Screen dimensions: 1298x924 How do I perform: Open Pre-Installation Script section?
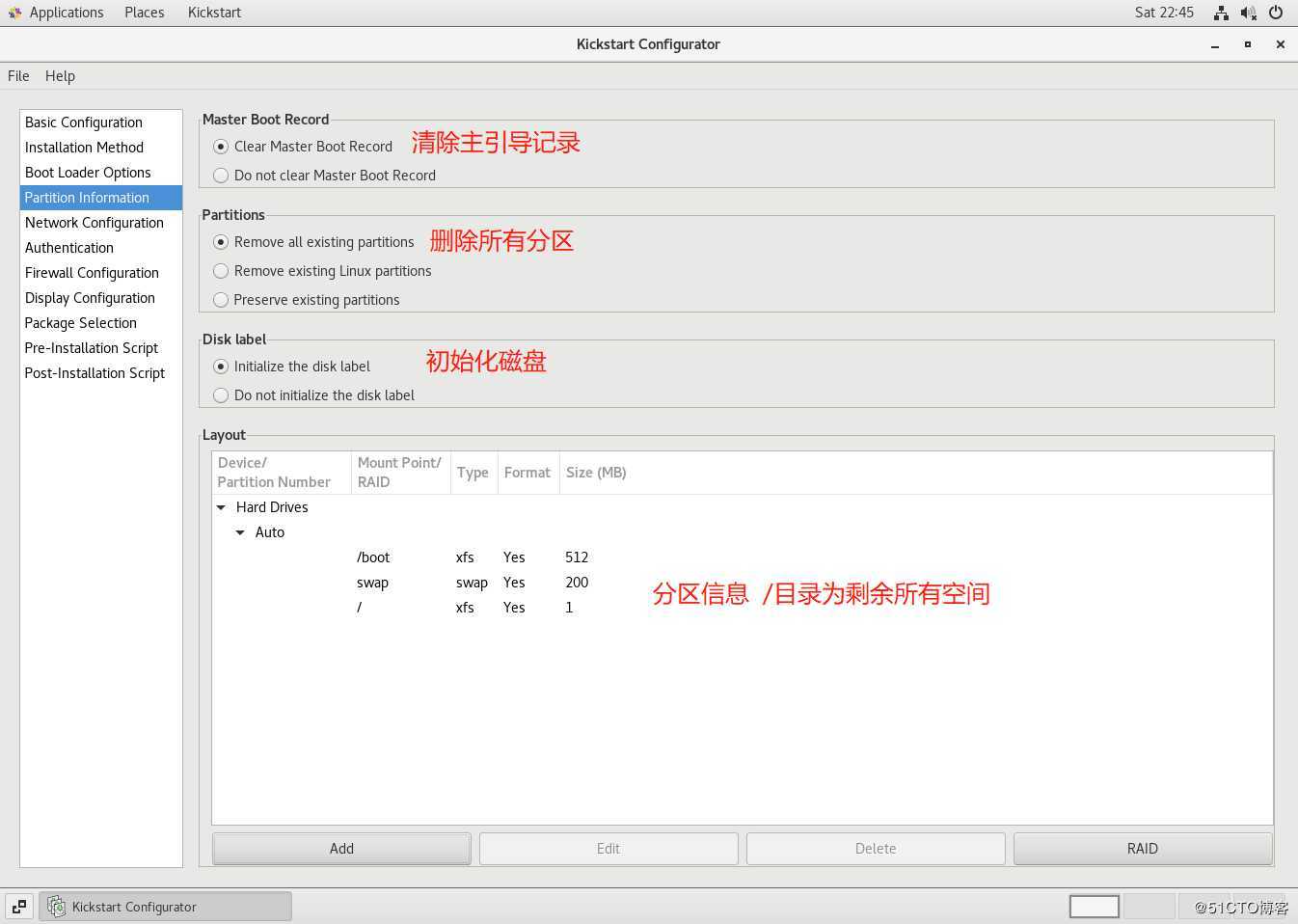101,348
